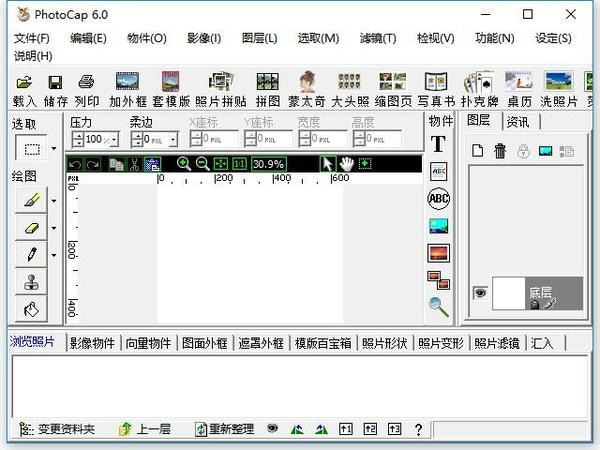Expand the brush tool options arrow
Screen dimensions: 600x450
click(54, 201)
